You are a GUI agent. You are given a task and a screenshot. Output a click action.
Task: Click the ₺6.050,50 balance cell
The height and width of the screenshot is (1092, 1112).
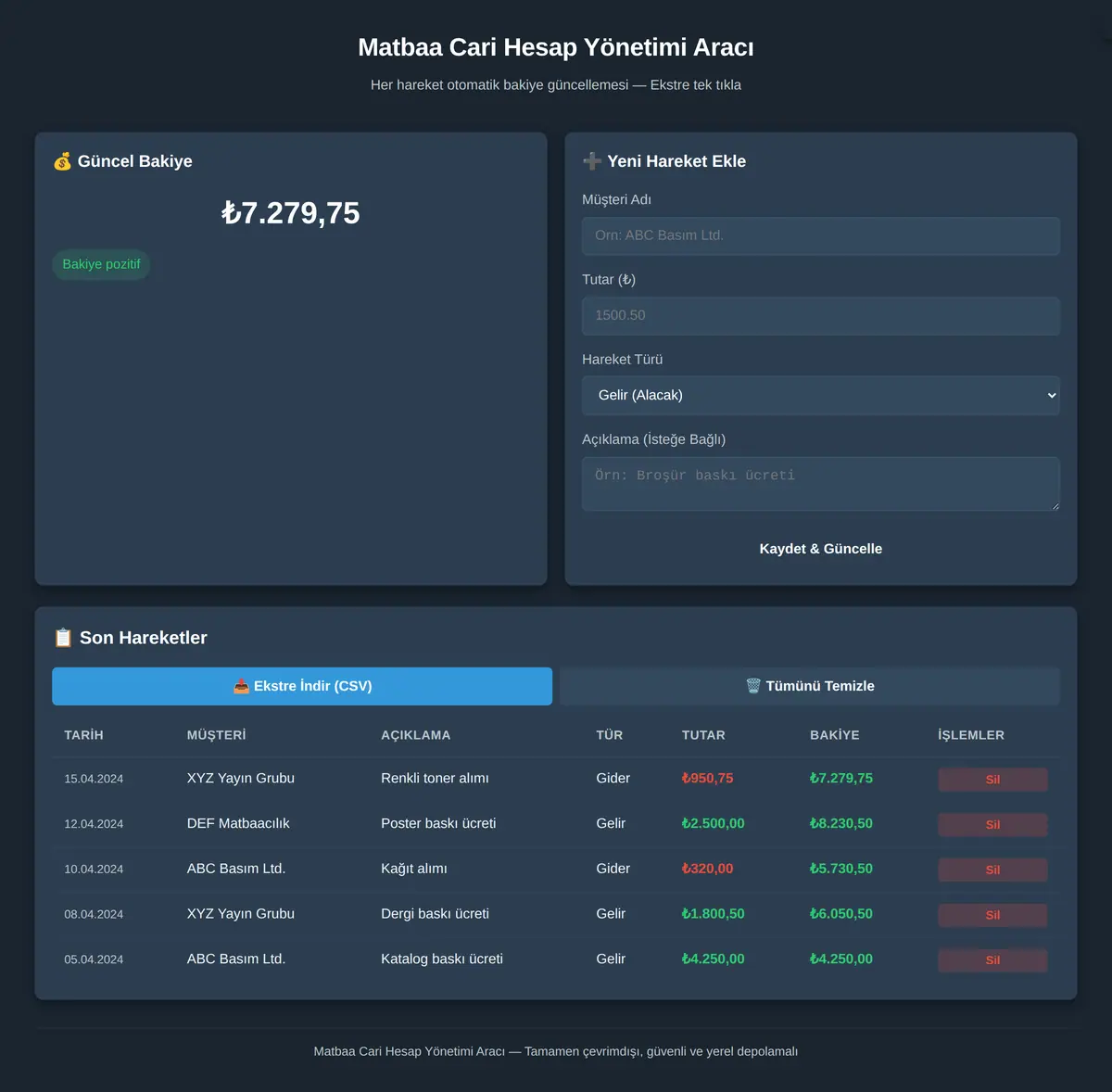[x=841, y=914]
